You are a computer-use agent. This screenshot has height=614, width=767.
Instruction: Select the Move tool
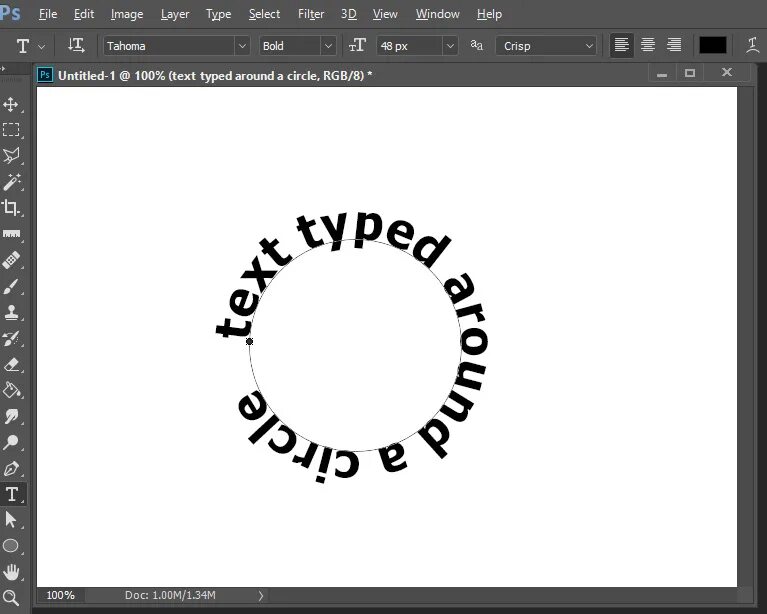click(11, 104)
